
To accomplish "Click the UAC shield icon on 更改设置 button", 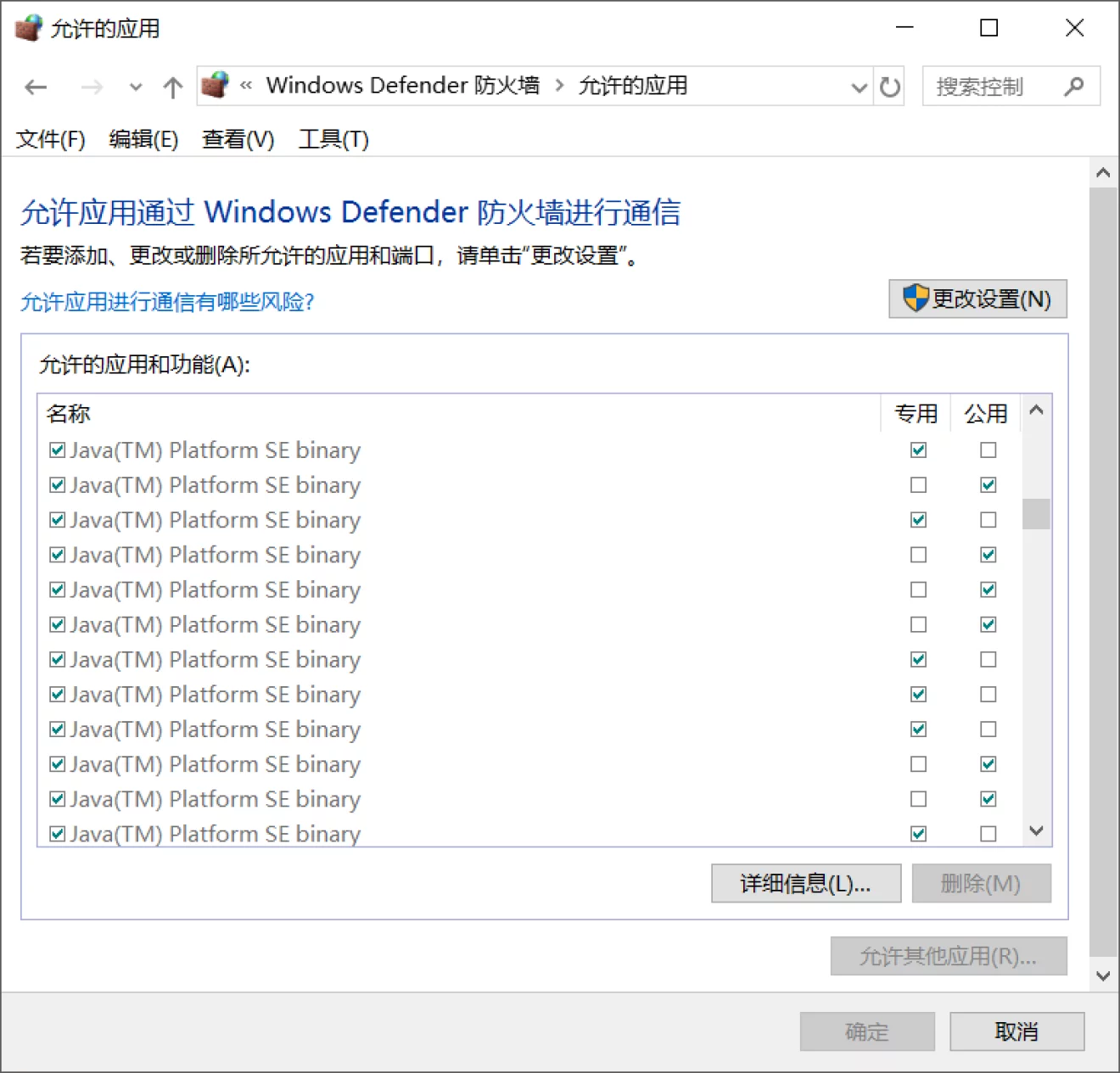I will coord(916,299).
